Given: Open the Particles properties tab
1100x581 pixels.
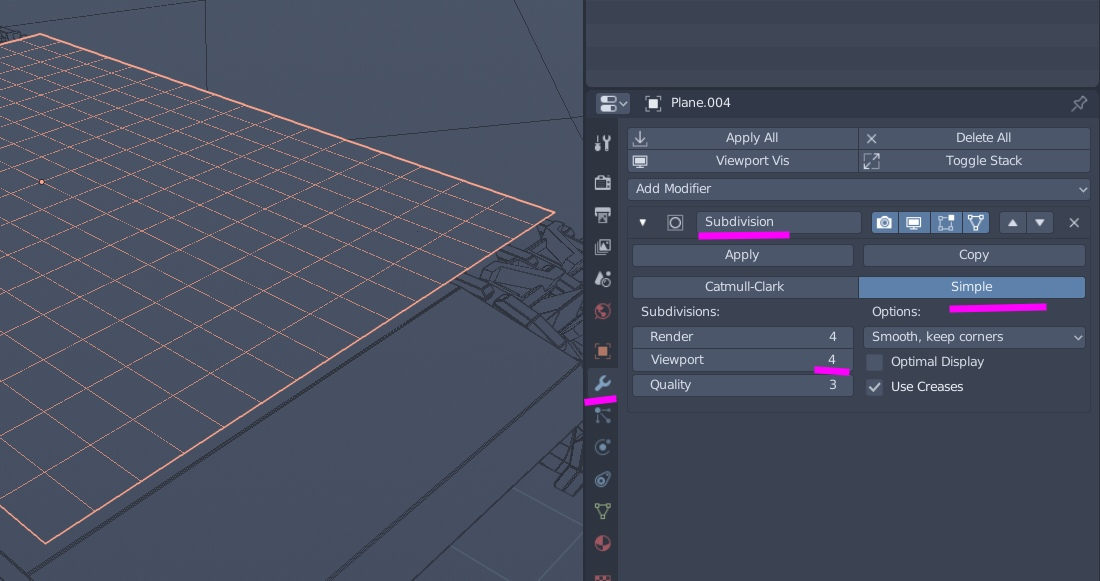Looking at the screenshot, I should point(602,415).
